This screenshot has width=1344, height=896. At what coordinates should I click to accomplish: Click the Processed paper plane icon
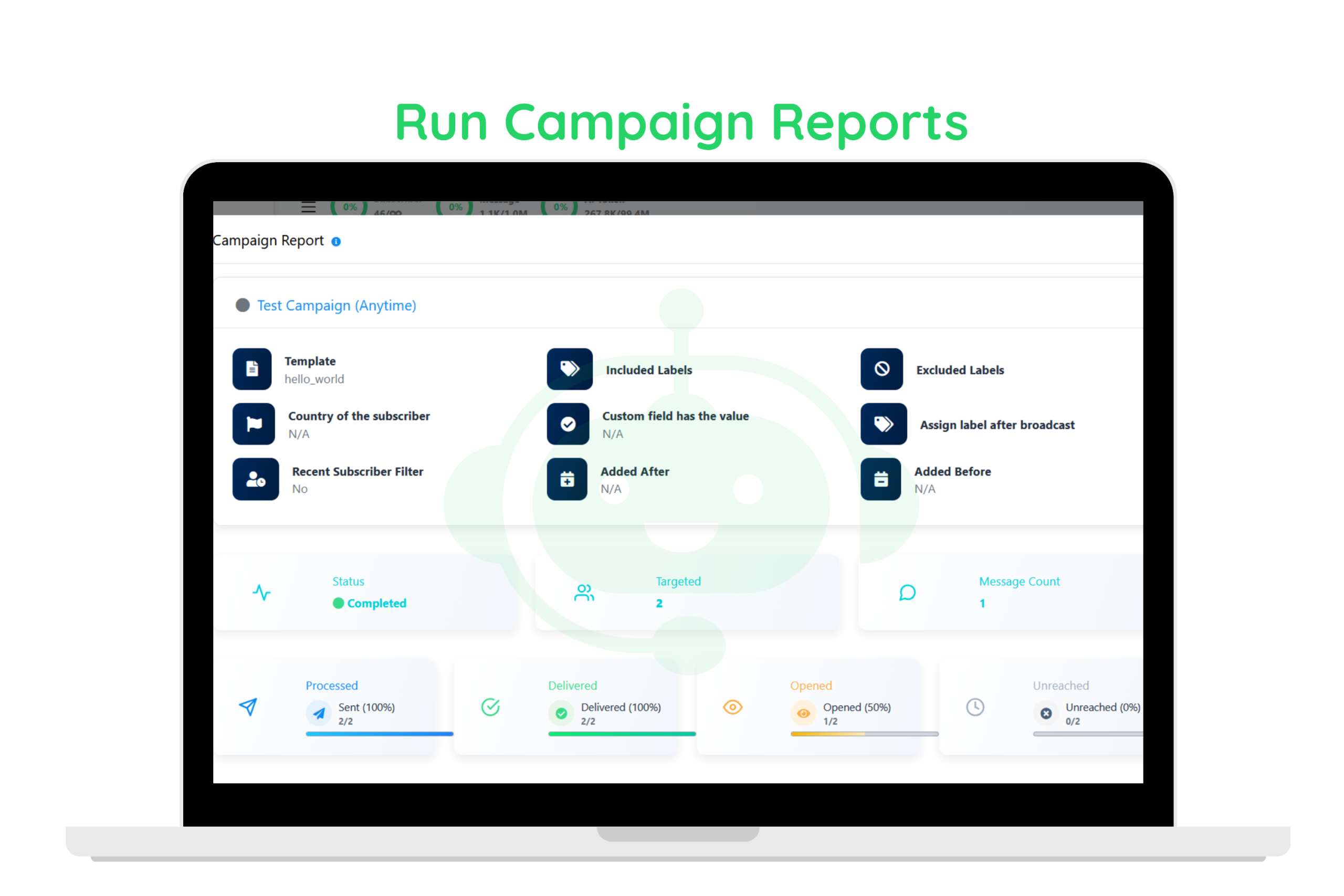[x=248, y=707]
